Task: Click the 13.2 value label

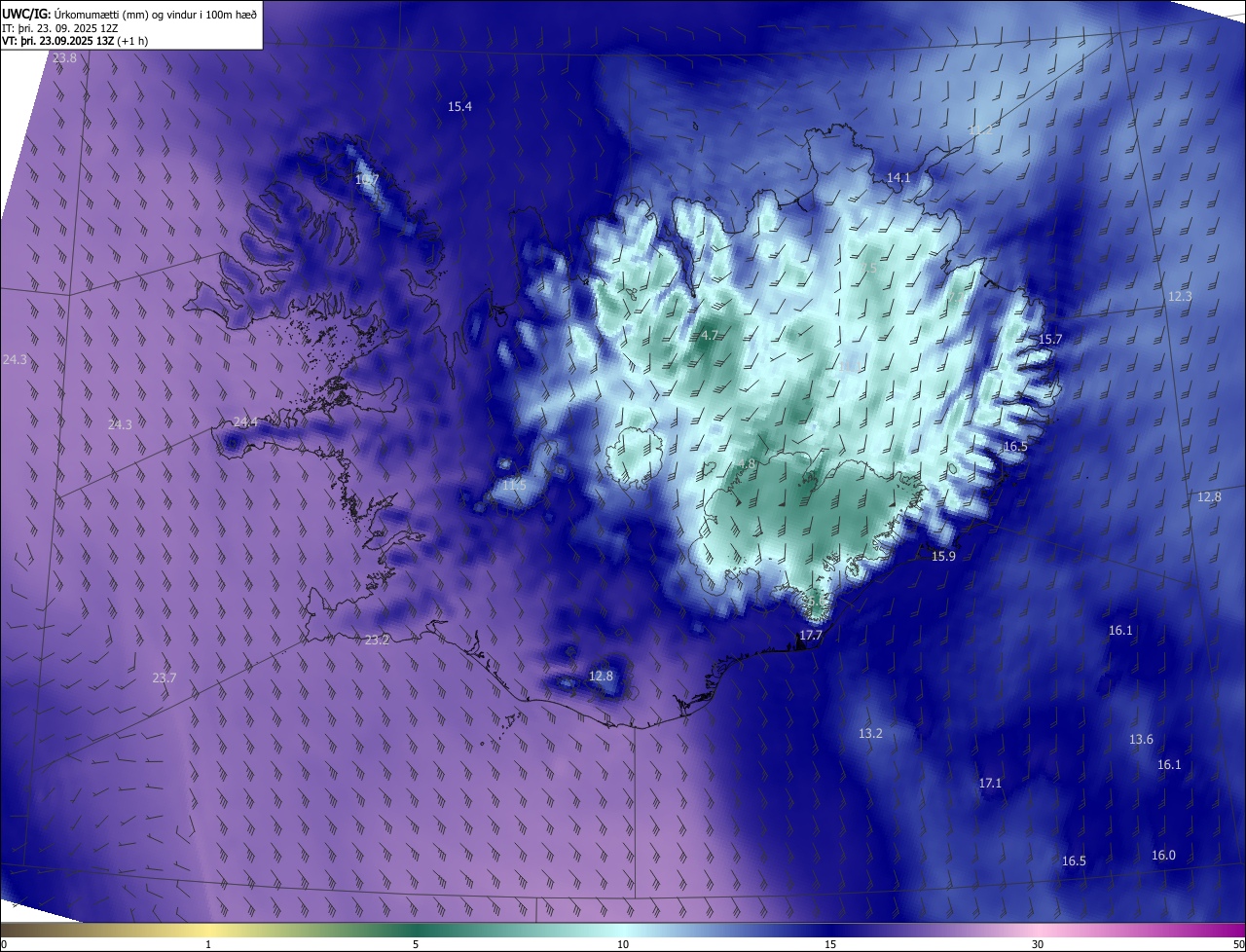Action: [x=870, y=733]
